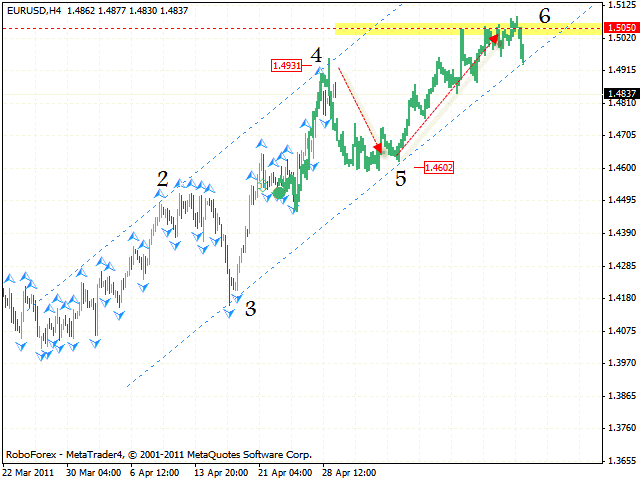The width and height of the screenshot is (640, 480).
Task: Select the red 1.5050 level label on axis
Action: (x=620, y=29)
